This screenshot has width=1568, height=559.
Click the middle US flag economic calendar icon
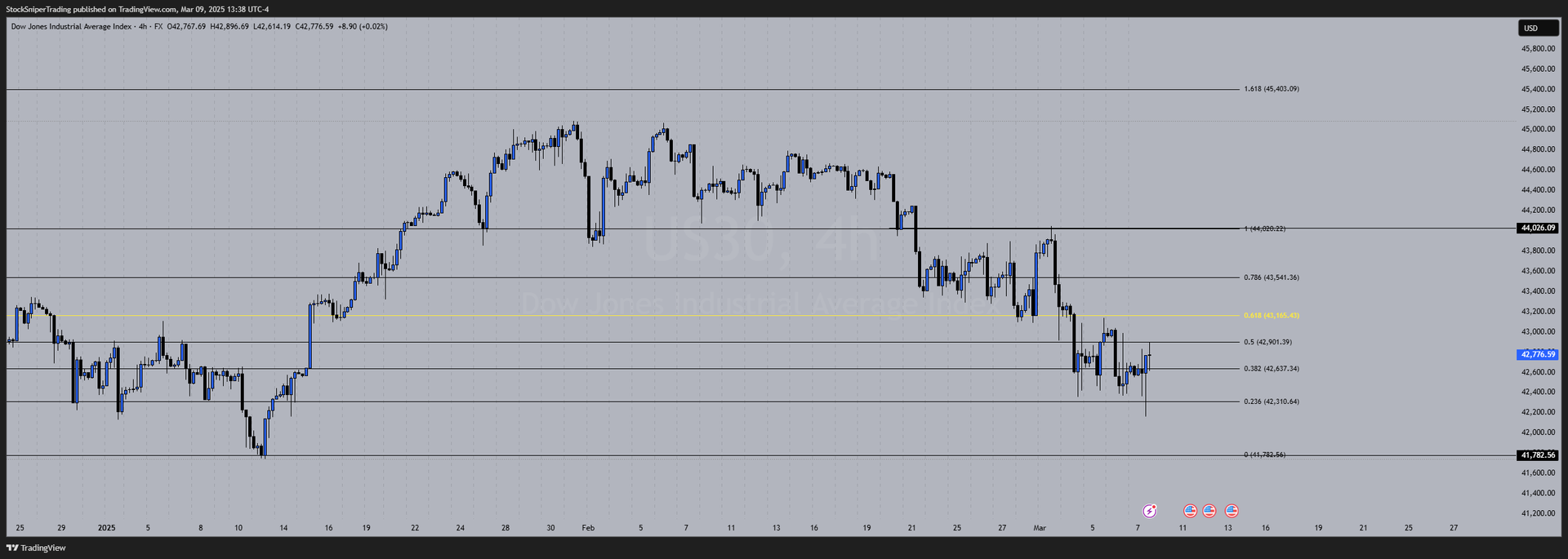click(1211, 510)
